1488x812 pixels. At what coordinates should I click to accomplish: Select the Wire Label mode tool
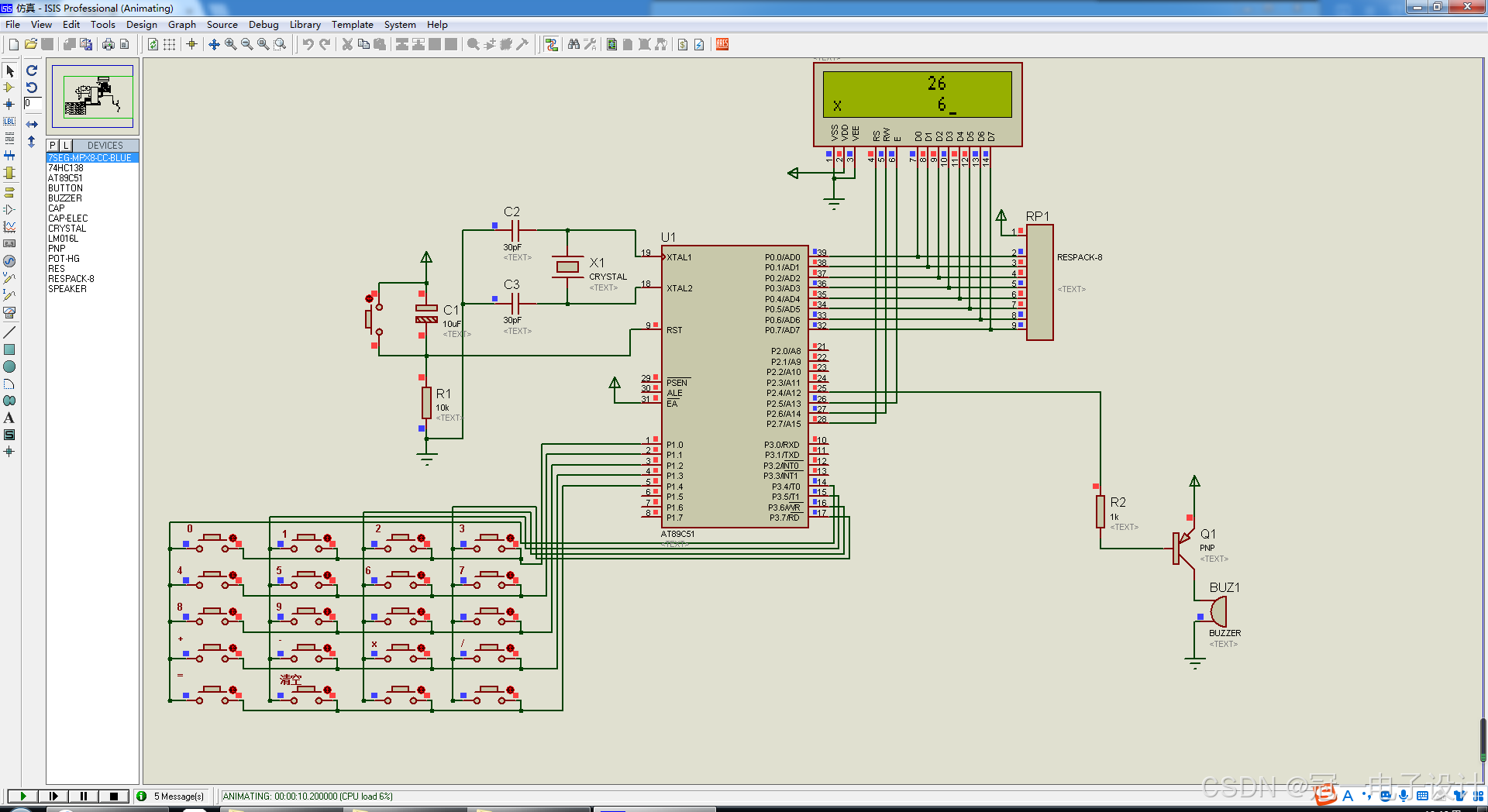[x=9, y=122]
